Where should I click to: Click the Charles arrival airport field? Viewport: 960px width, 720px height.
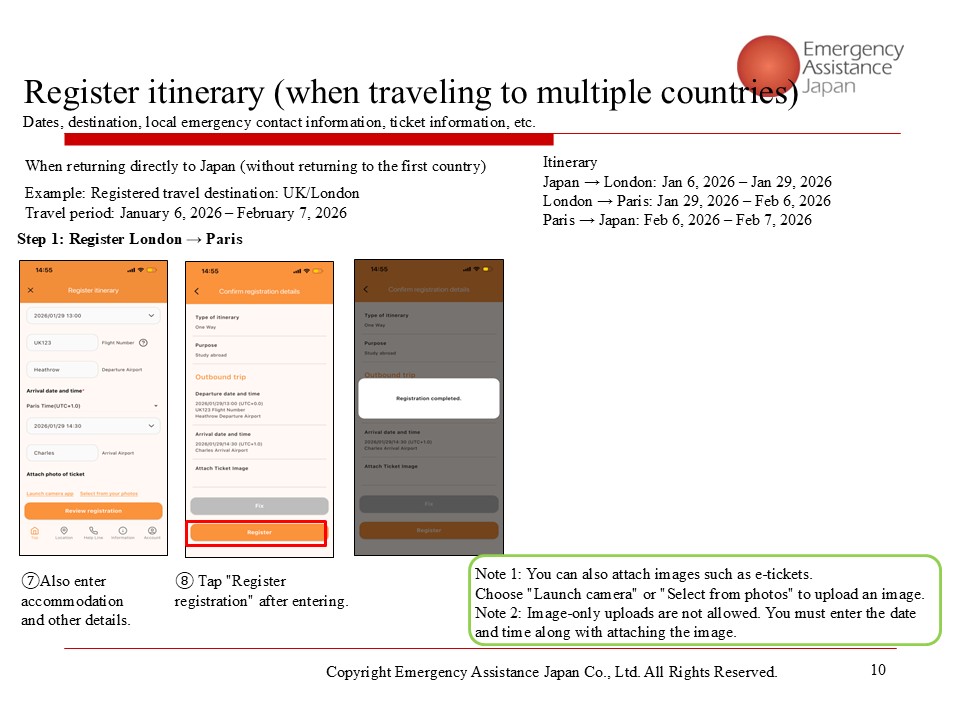tap(61, 453)
